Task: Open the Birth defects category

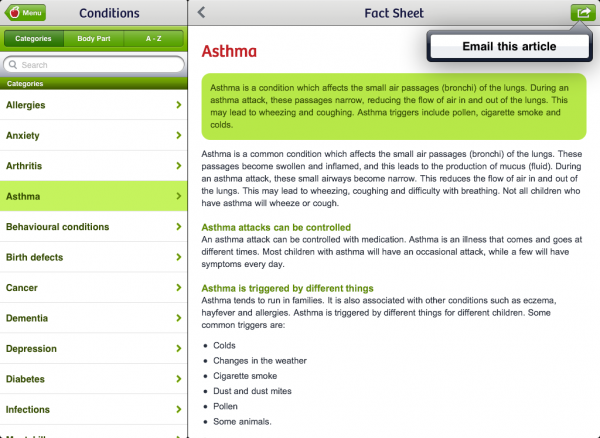Action: tap(94, 257)
